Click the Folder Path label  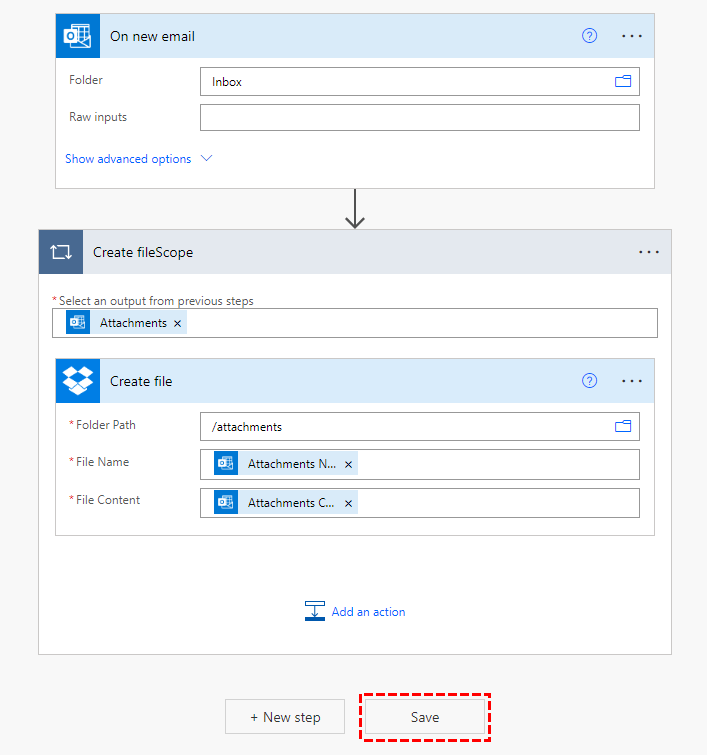[106, 425]
